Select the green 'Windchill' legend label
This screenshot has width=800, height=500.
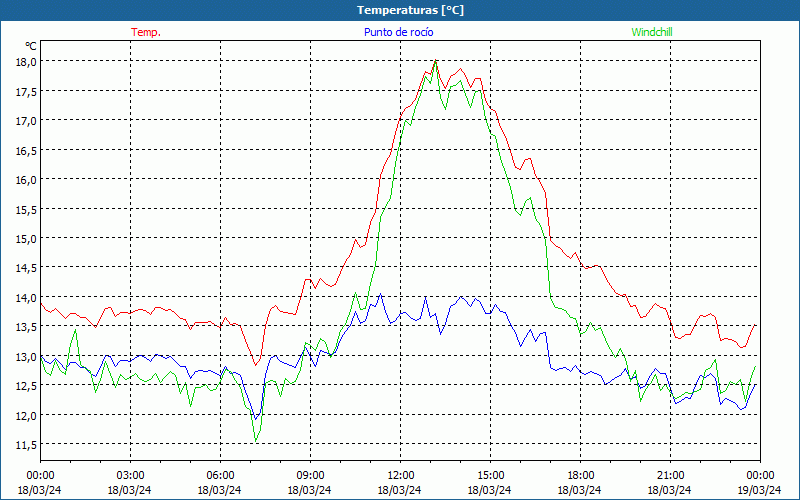coord(652,32)
